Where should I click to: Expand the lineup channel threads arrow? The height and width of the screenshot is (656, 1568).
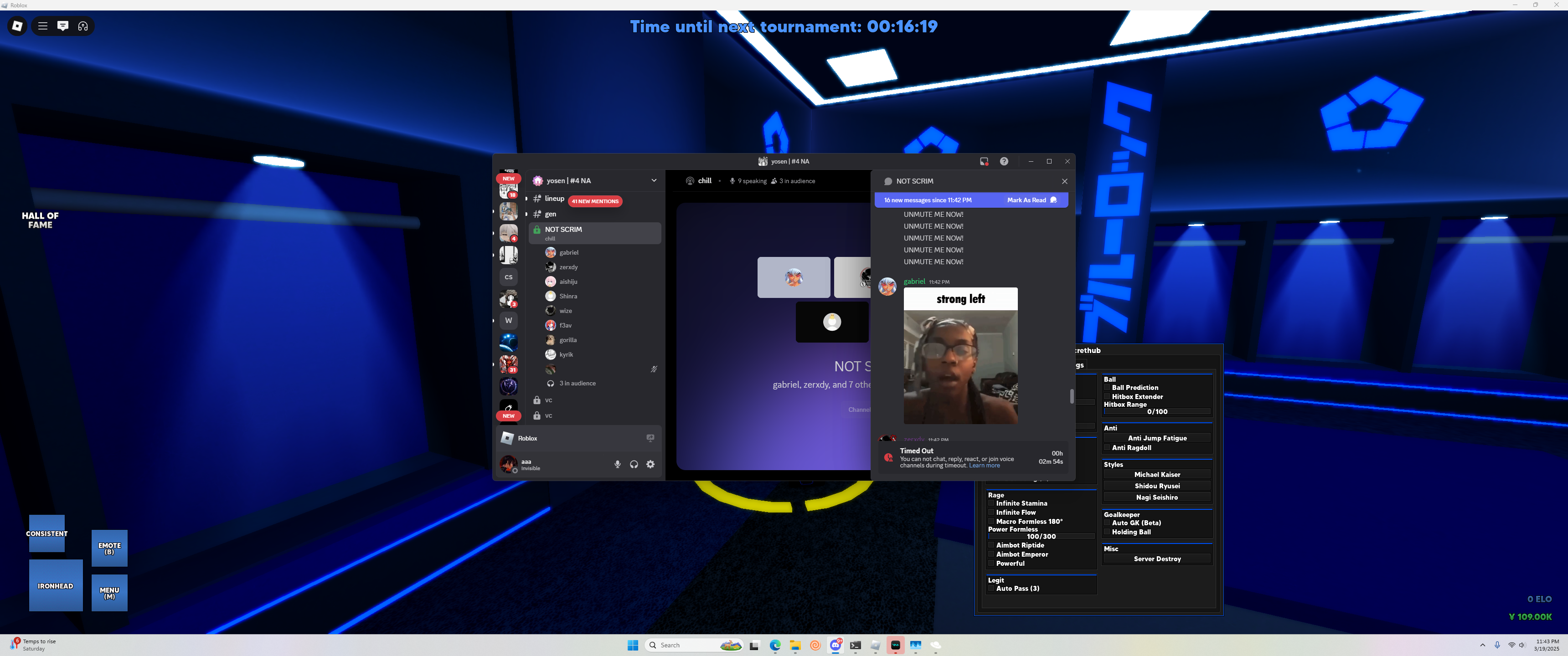[x=526, y=198]
